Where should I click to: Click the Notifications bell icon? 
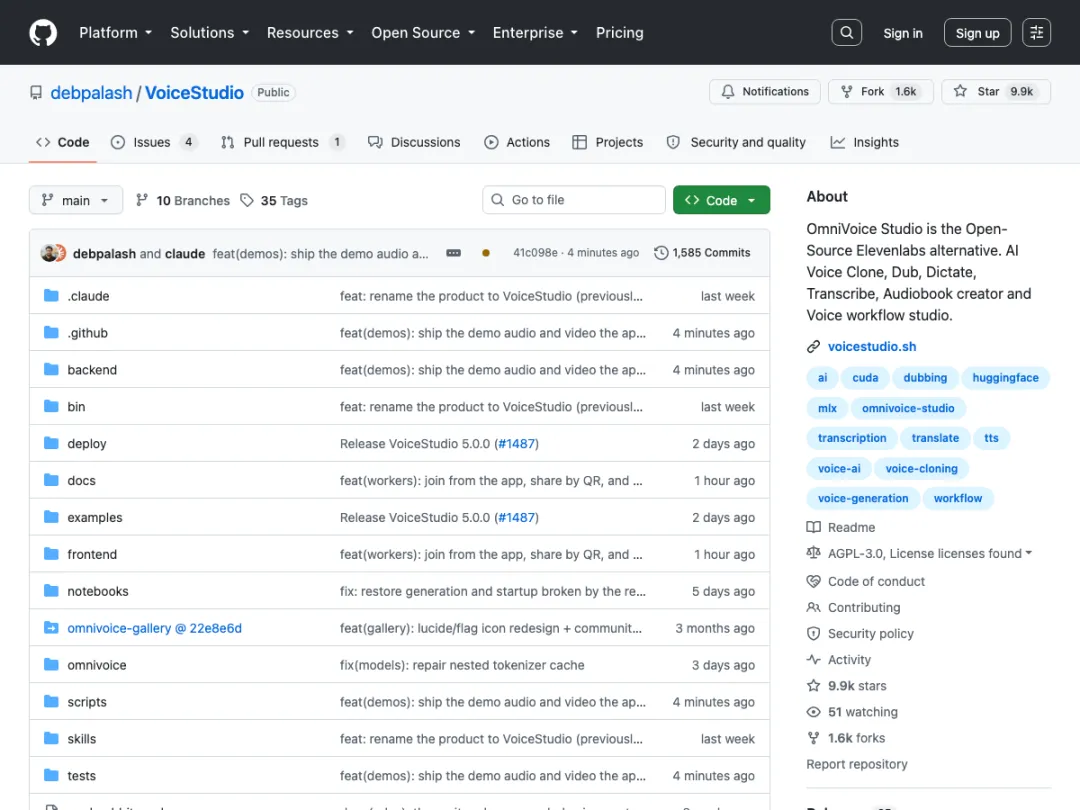pyautogui.click(x=728, y=92)
